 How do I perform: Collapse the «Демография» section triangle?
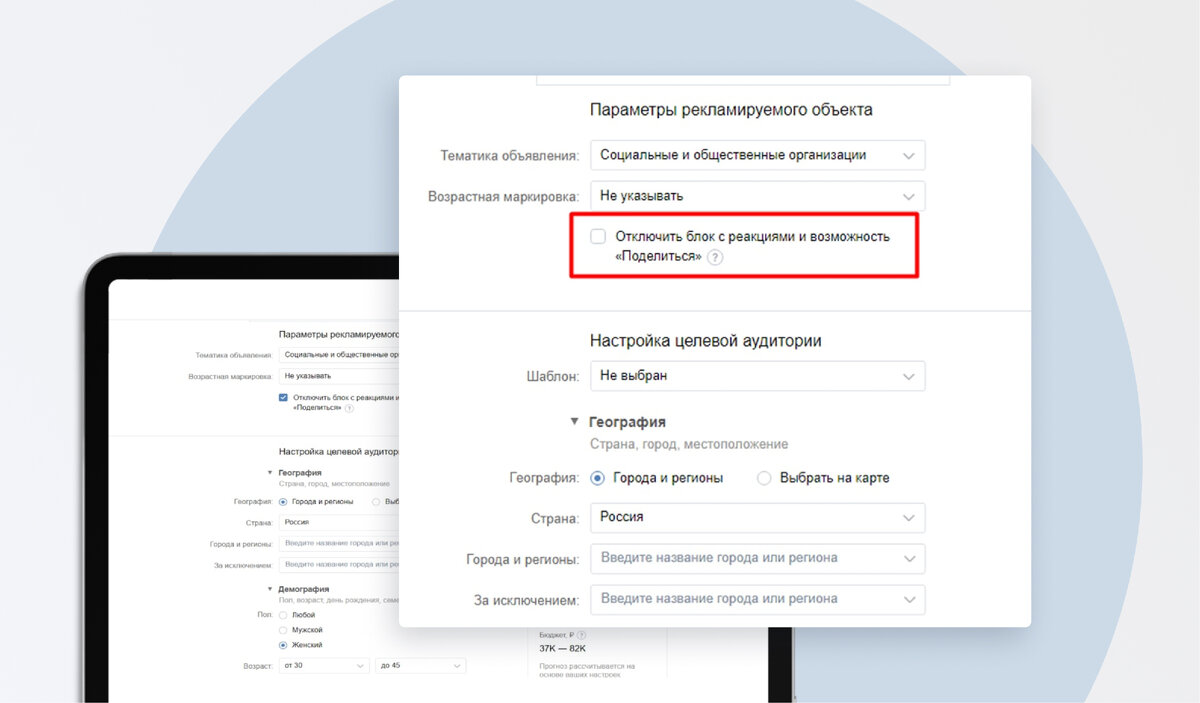pos(269,589)
